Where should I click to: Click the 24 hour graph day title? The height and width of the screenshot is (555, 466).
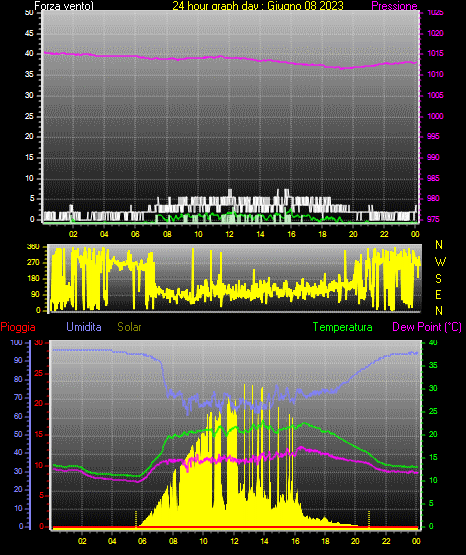click(258, 6)
